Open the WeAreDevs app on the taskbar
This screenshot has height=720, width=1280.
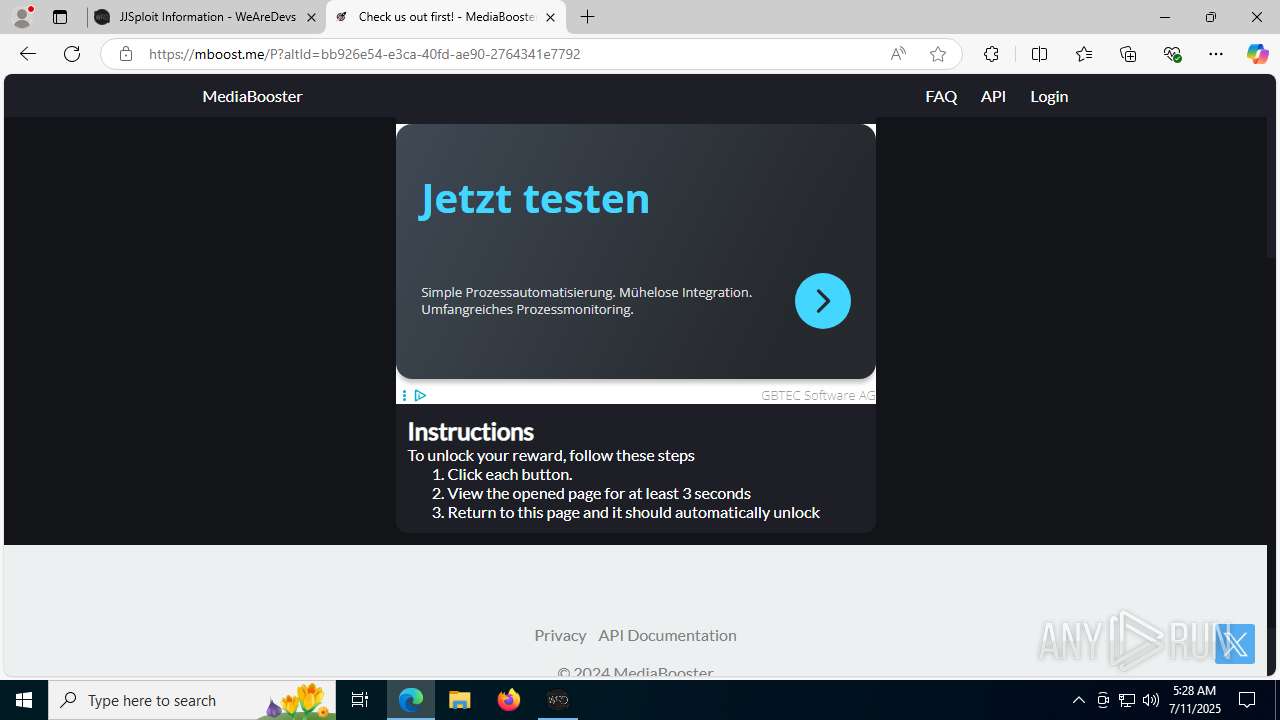pos(558,700)
